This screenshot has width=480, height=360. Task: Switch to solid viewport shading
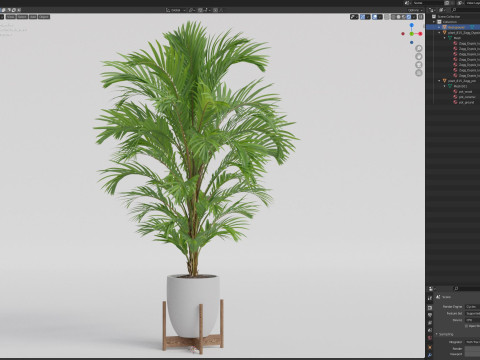(398, 17)
